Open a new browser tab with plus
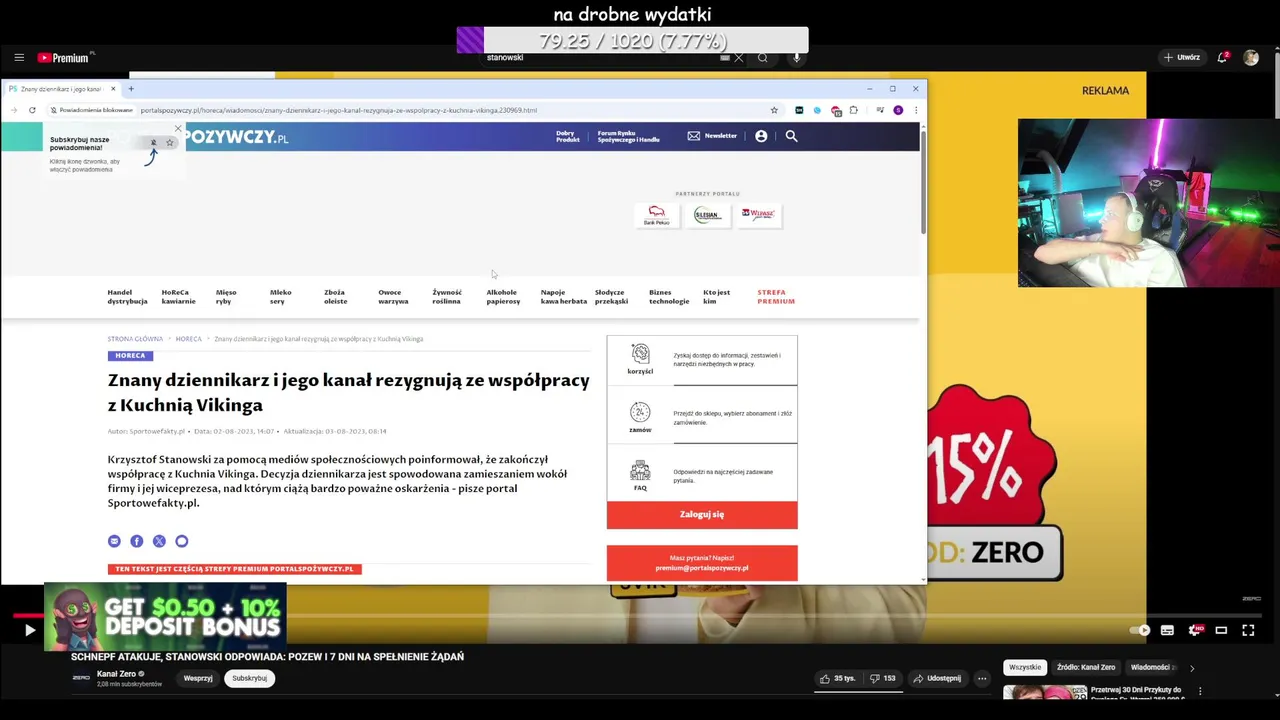This screenshot has width=1280, height=720. coord(131,89)
